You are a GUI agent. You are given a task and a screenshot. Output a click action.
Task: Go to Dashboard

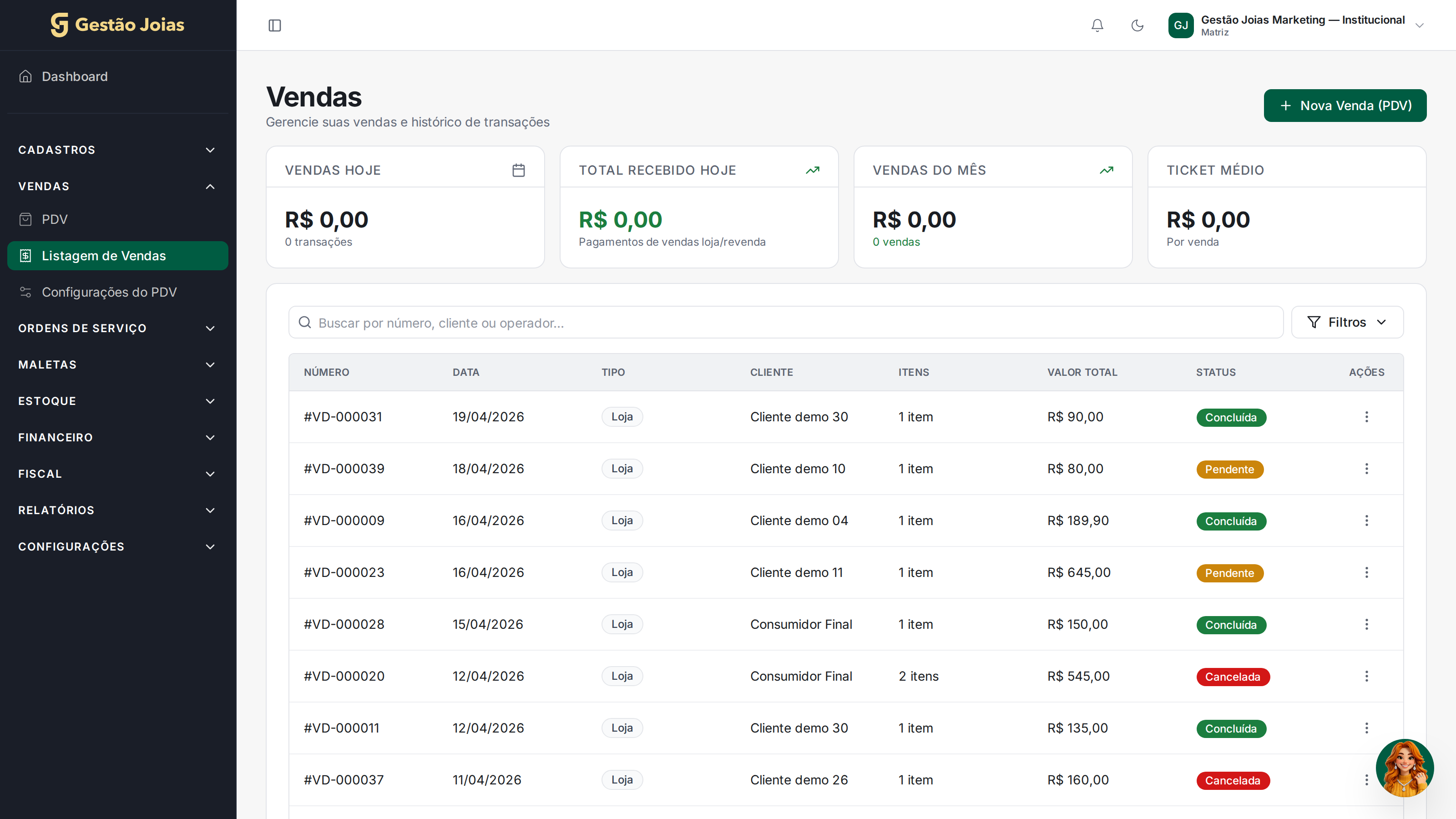[x=117, y=76]
